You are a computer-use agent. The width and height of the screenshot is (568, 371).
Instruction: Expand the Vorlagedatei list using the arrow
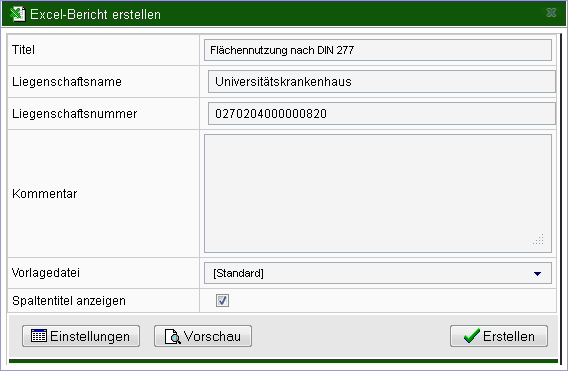coord(538,274)
